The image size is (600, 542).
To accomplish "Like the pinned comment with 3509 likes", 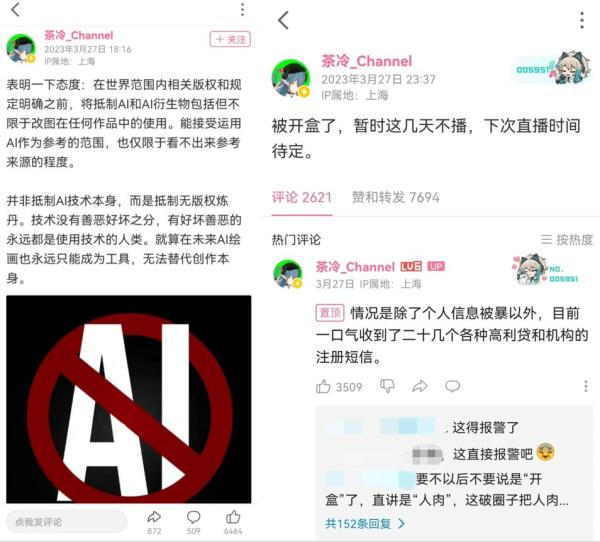I will (323, 387).
